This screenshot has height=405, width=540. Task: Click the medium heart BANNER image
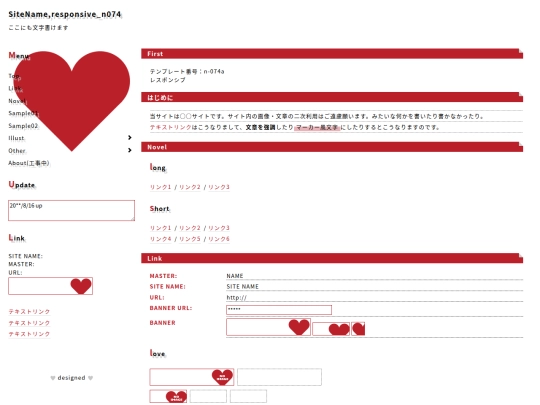tap(331, 329)
